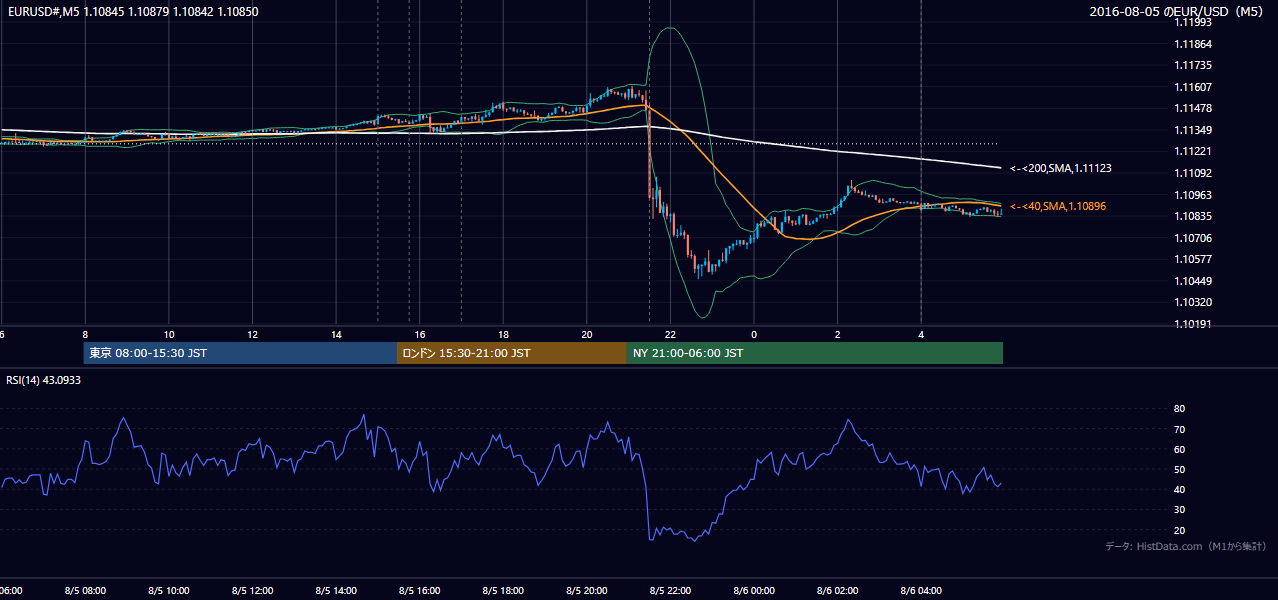Click price axis label 1.11092
Image resolution: width=1278 pixels, height=600 pixels.
point(1194,173)
